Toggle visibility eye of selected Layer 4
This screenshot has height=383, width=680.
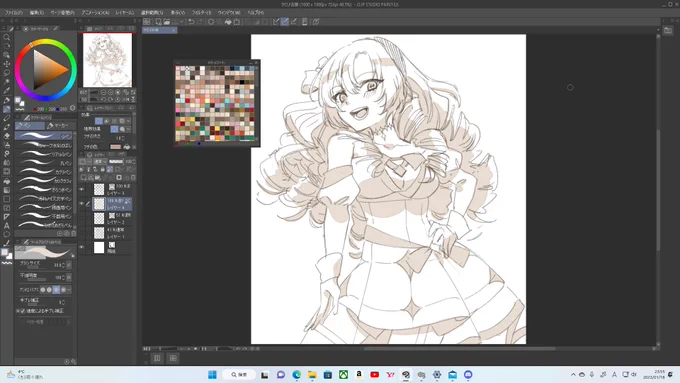82,203
